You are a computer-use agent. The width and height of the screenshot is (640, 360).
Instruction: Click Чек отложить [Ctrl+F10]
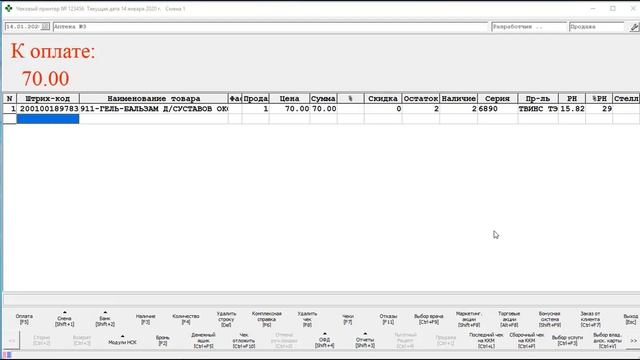244,340
